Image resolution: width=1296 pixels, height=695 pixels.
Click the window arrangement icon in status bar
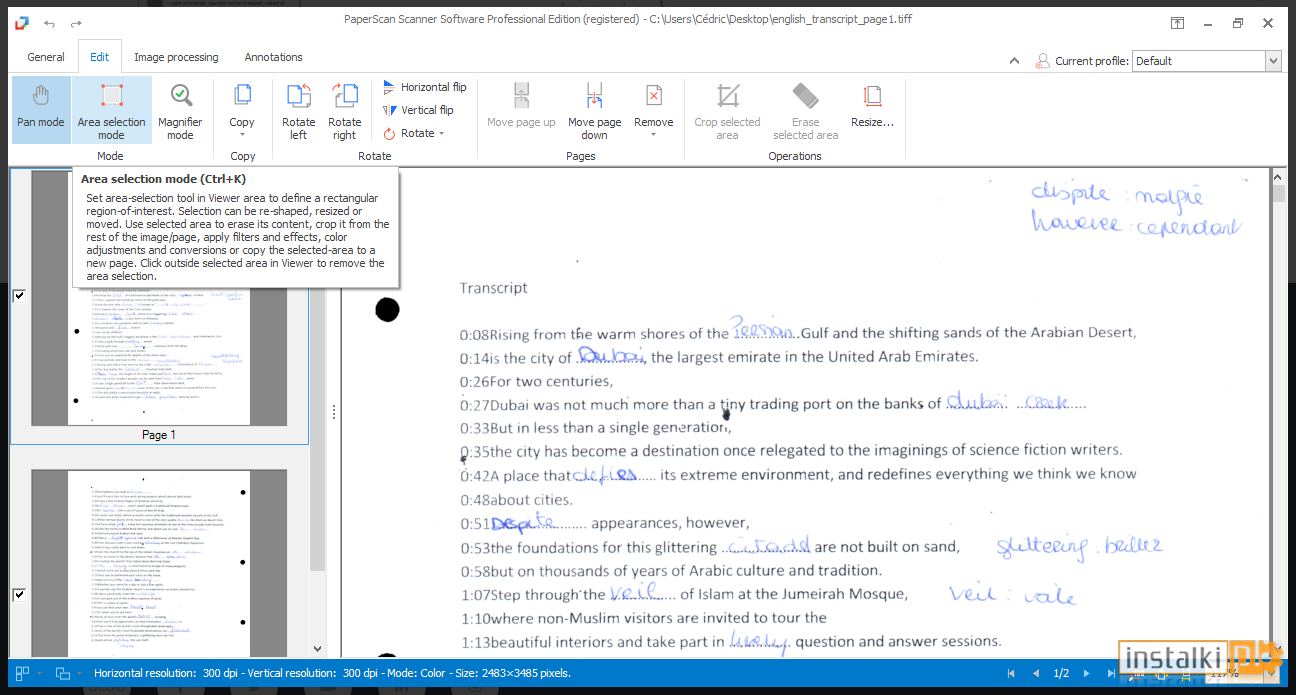(62, 674)
